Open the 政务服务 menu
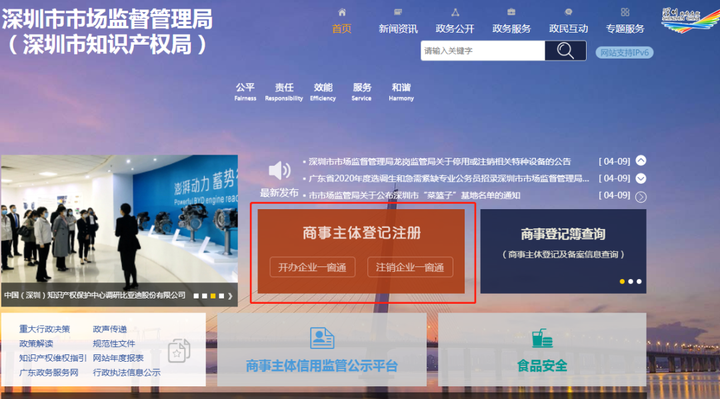Viewport: 720px width, 399px height. 512,28
